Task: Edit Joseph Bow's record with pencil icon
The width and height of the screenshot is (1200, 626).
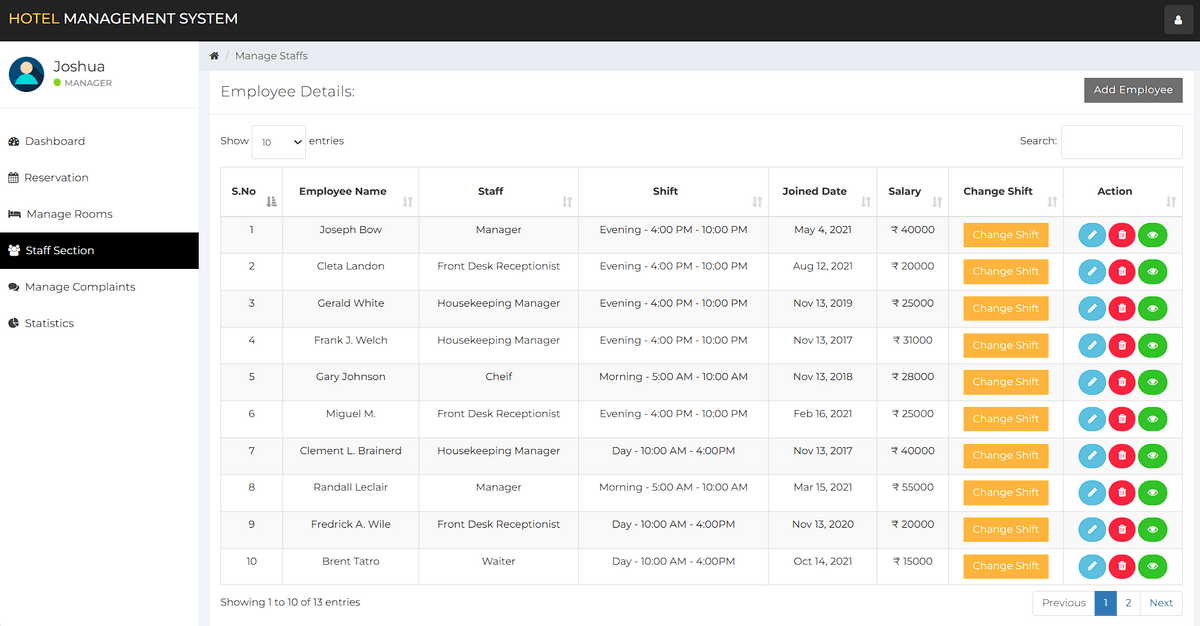Action: 1092,235
